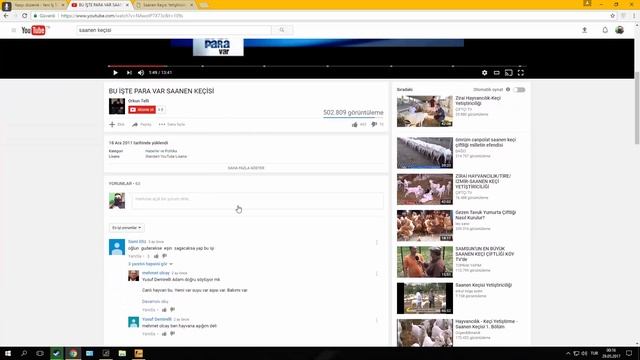The image size is (640, 360).
Task: Expand all replies under the first comment
Action: (150, 264)
